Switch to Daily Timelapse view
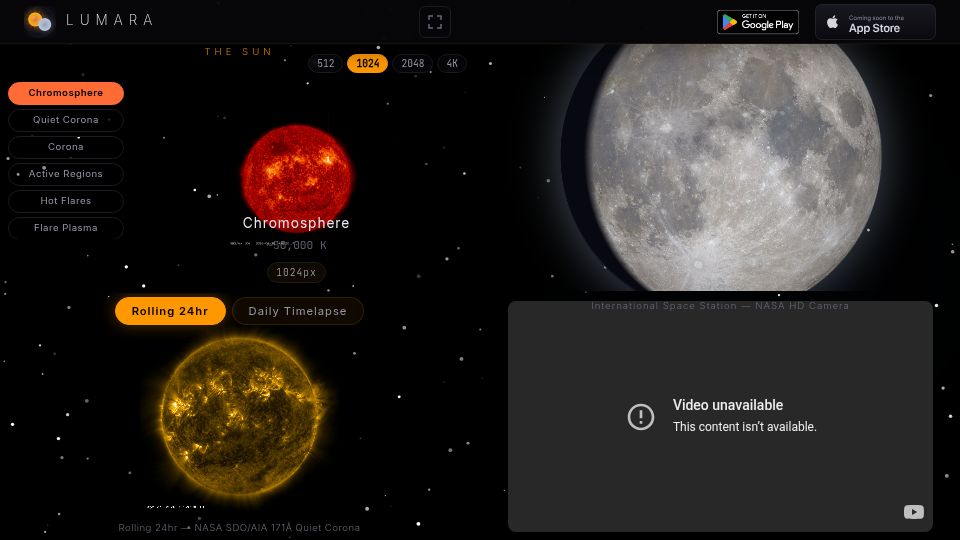The height and width of the screenshot is (540, 960). pos(298,311)
